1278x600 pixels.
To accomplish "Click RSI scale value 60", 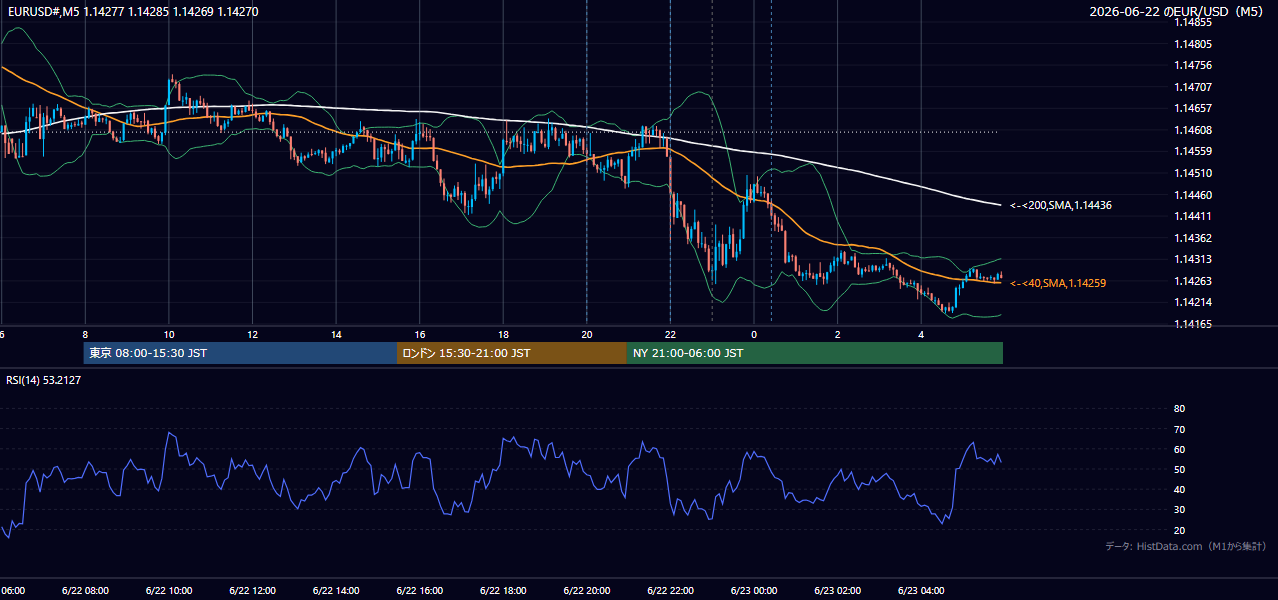I will pyautogui.click(x=1179, y=449).
